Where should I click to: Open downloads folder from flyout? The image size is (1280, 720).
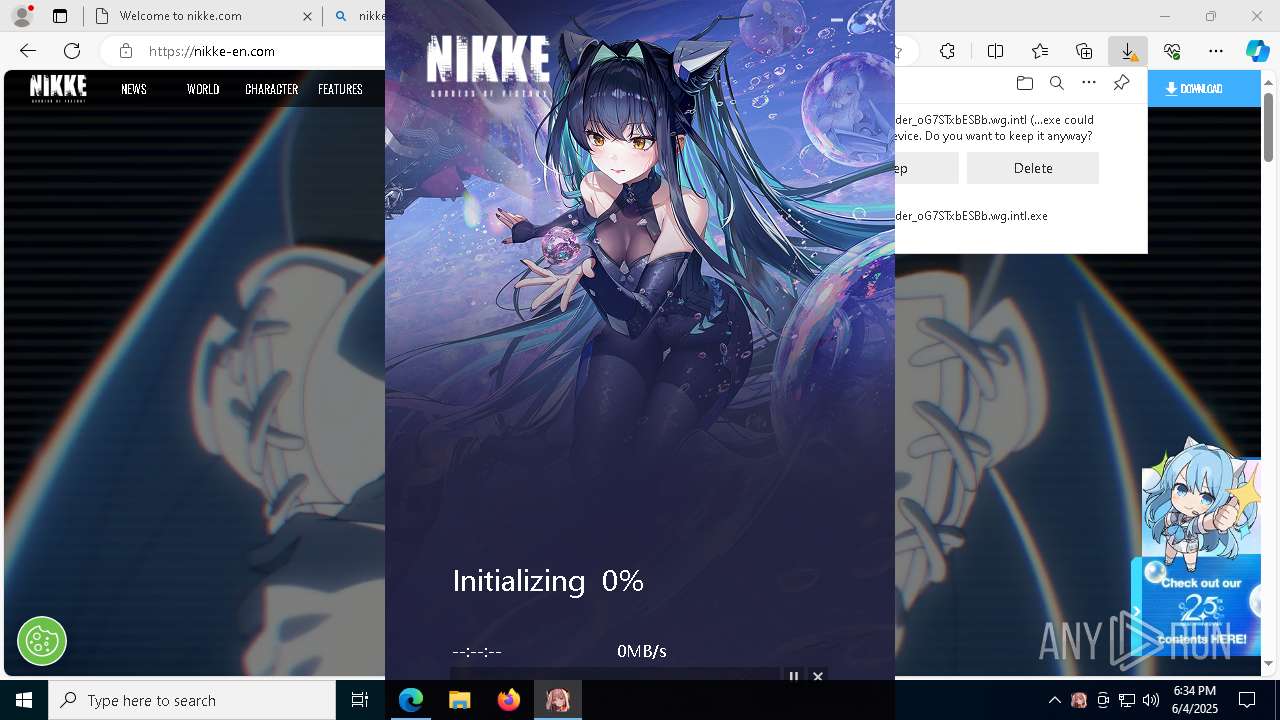[1024, 83]
